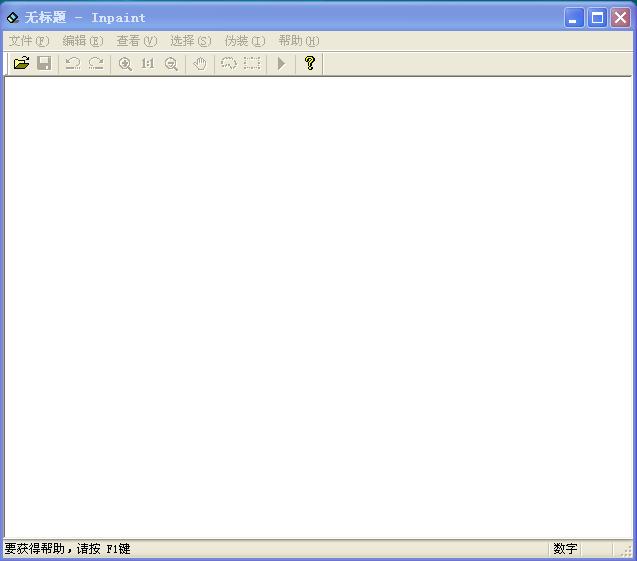Open the 伪装 (I) menu
637x561 pixels.
[244, 41]
